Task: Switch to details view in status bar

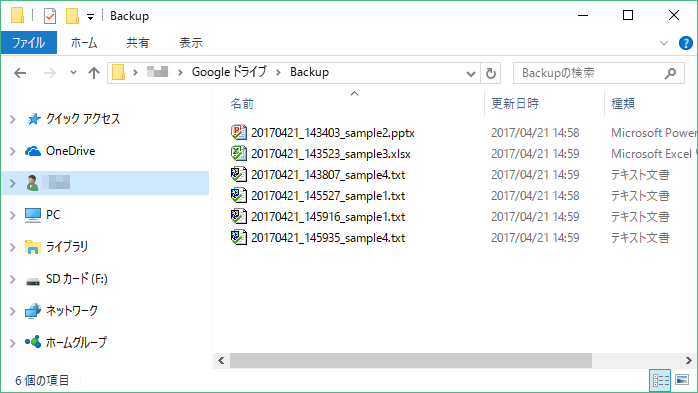Action: point(661,380)
